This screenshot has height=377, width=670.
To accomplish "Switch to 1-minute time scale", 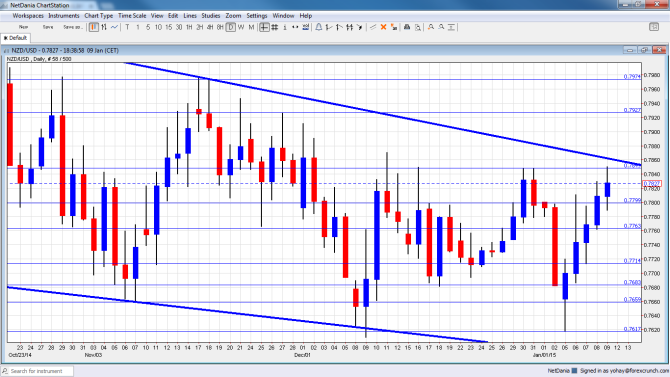I will click(138, 27).
